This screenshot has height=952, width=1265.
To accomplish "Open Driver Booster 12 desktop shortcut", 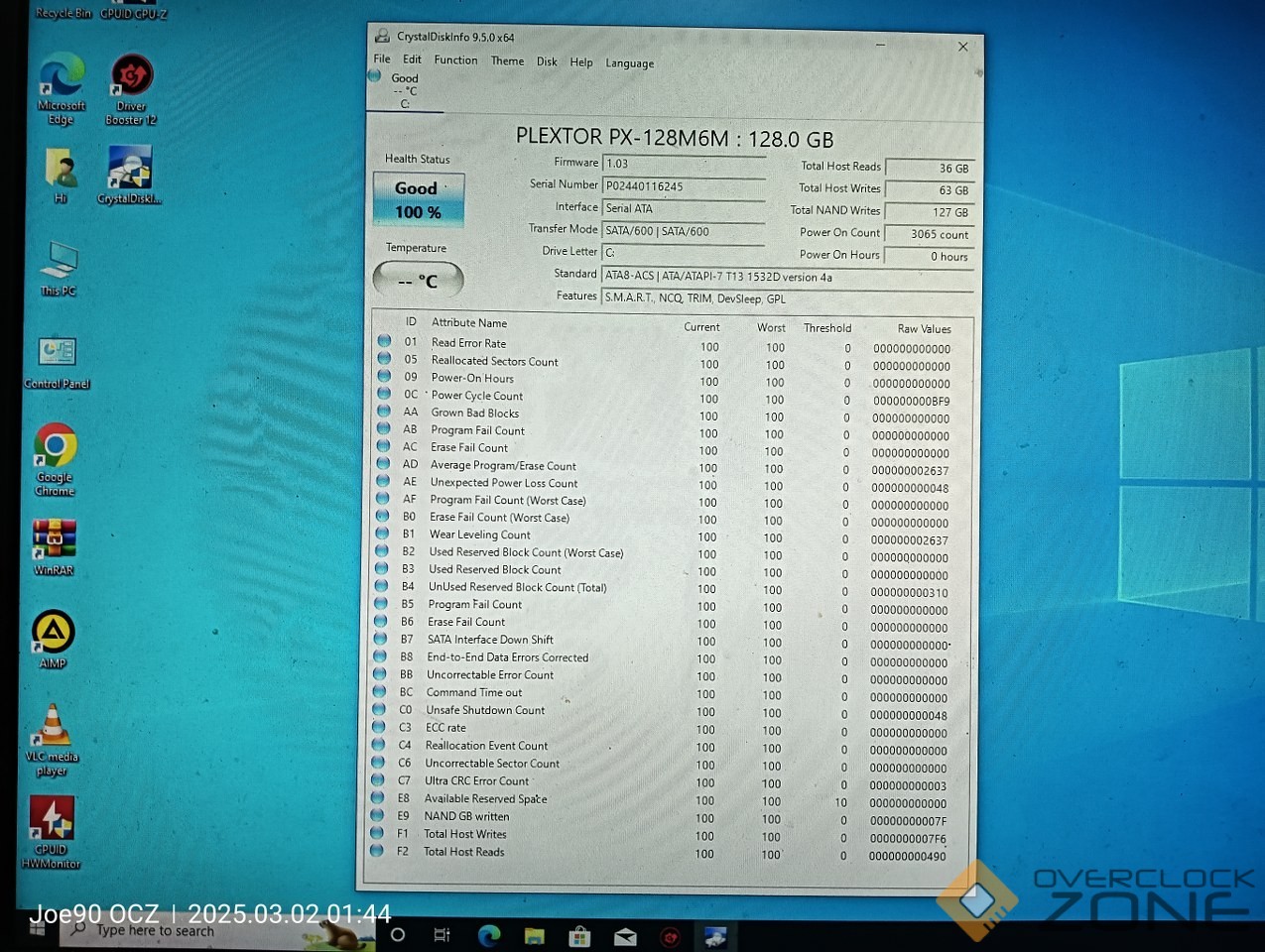I will (131, 89).
